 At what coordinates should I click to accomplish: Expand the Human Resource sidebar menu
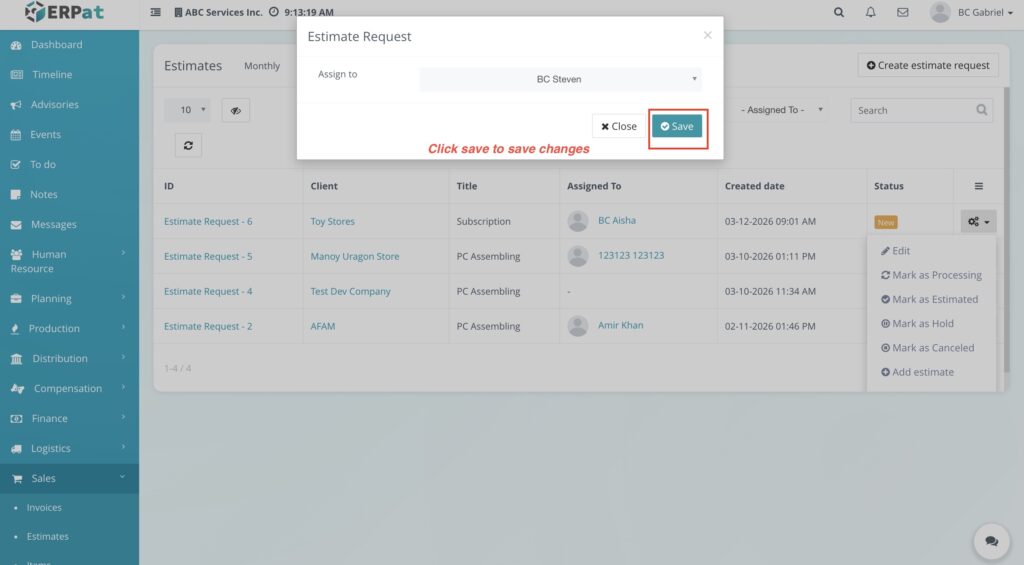click(x=68, y=261)
